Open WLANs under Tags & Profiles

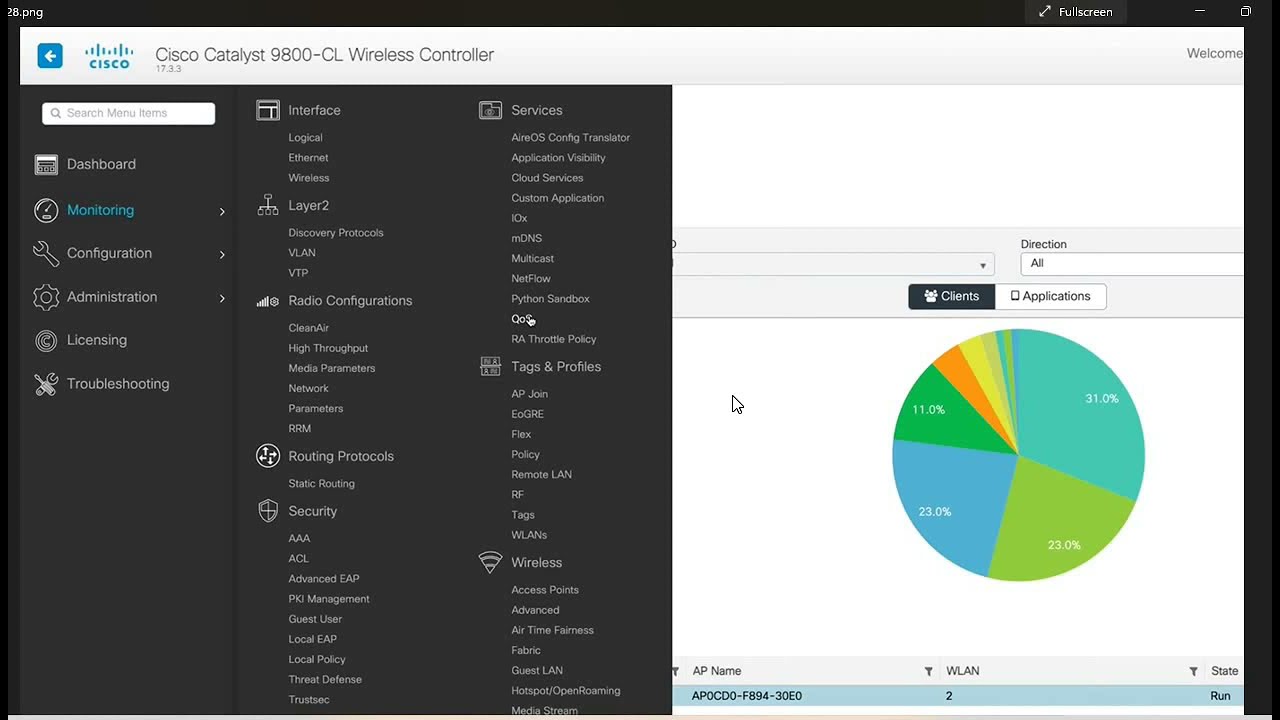click(529, 535)
